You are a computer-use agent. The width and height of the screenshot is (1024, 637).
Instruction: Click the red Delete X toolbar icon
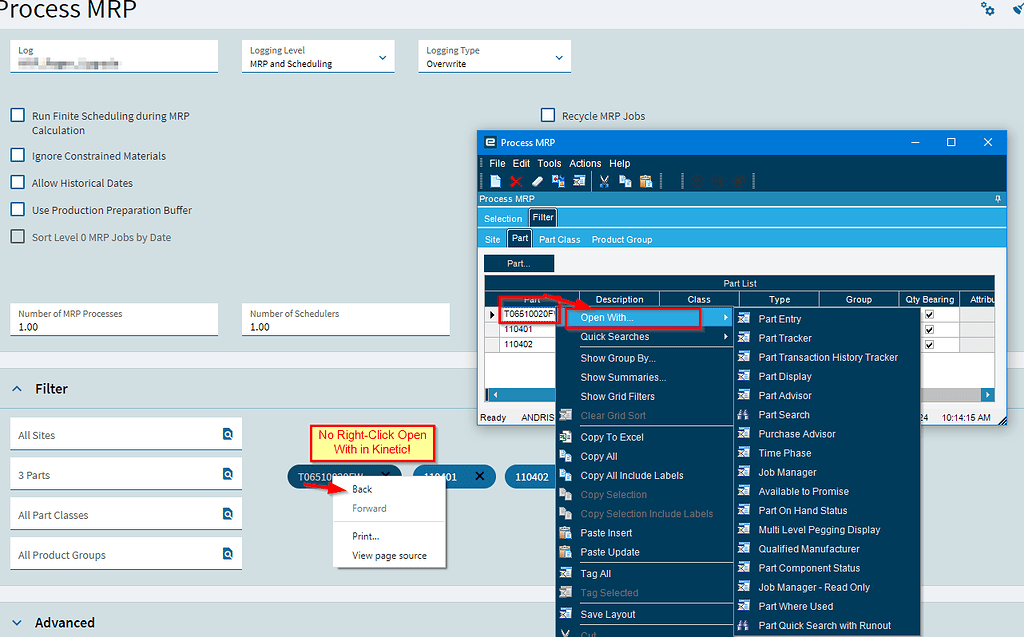(x=515, y=181)
